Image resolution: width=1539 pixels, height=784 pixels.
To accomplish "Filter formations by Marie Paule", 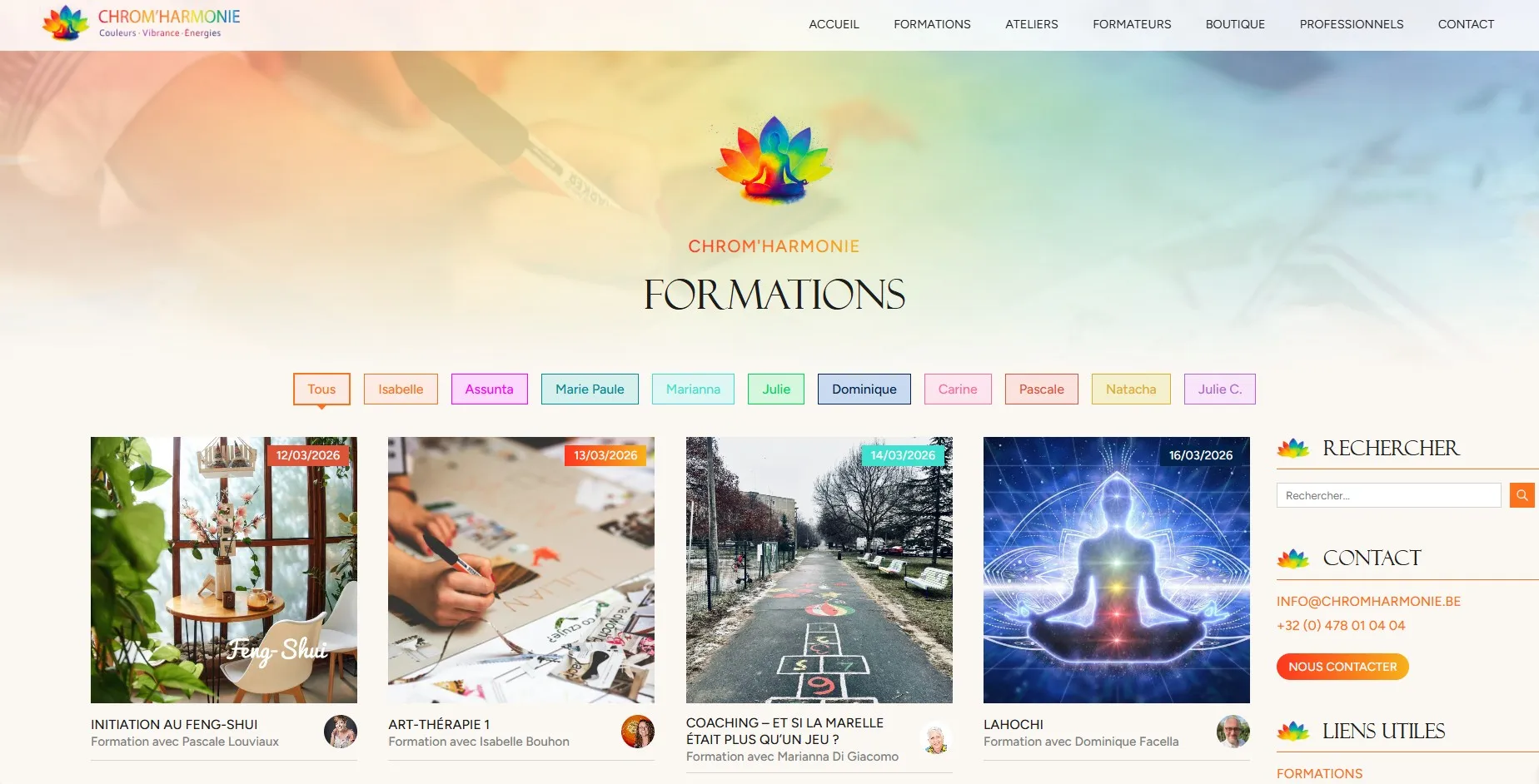I will [590, 389].
